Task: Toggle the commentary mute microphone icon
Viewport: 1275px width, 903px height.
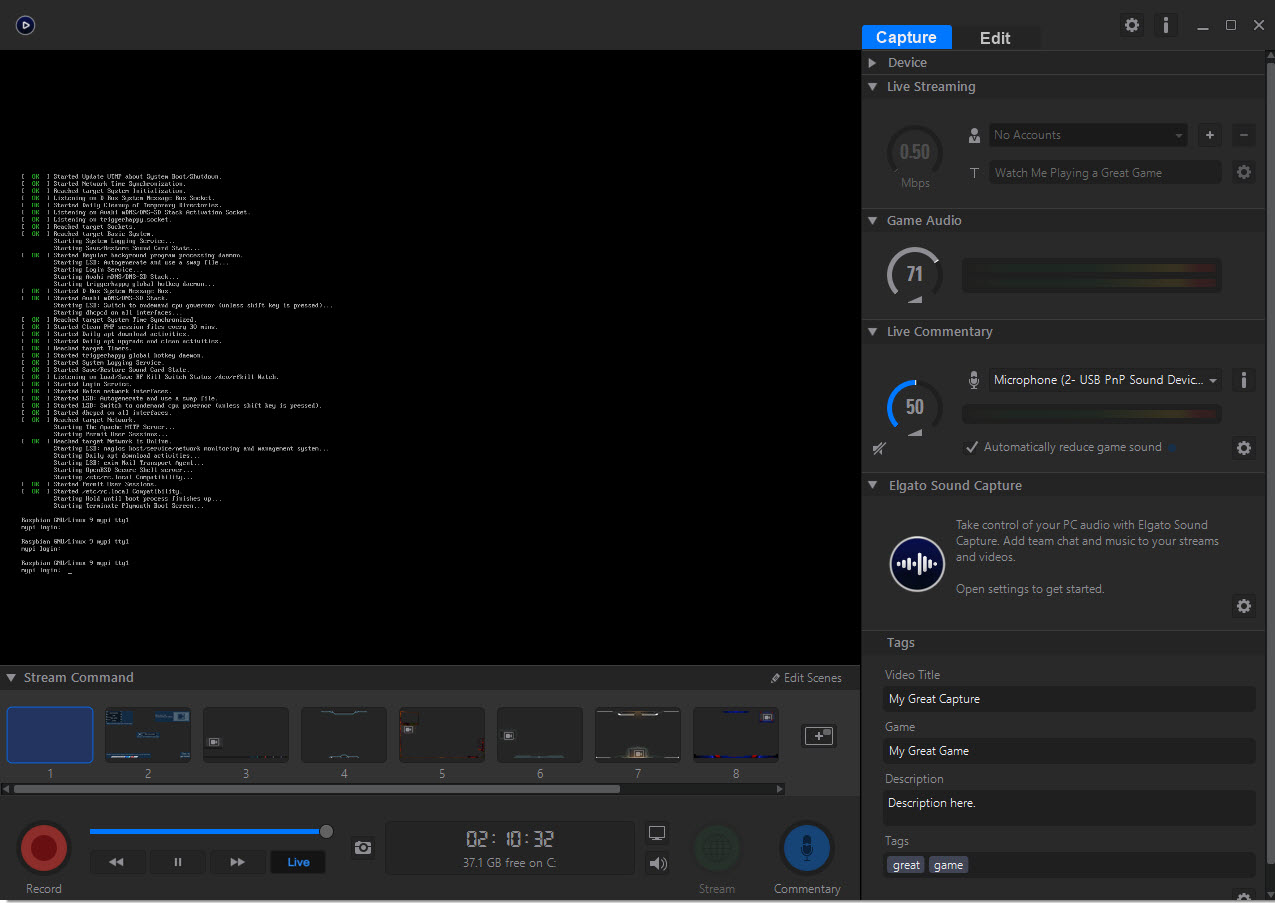Action: [879, 449]
